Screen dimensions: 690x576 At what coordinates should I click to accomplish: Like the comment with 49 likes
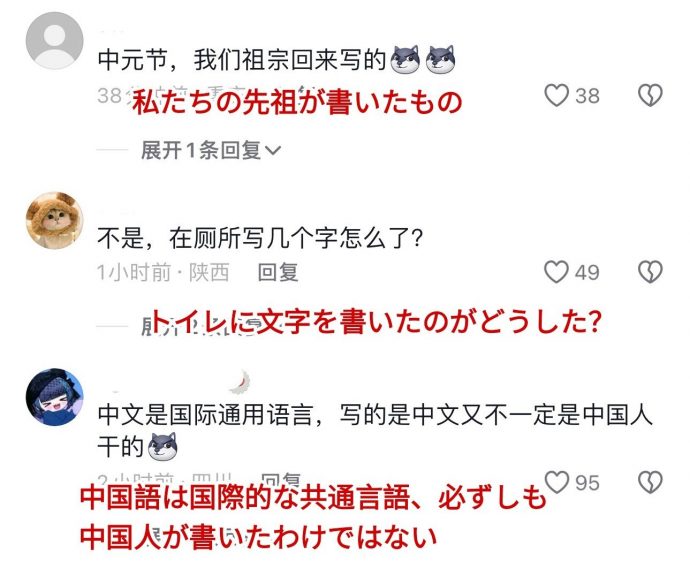click(x=556, y=272)
